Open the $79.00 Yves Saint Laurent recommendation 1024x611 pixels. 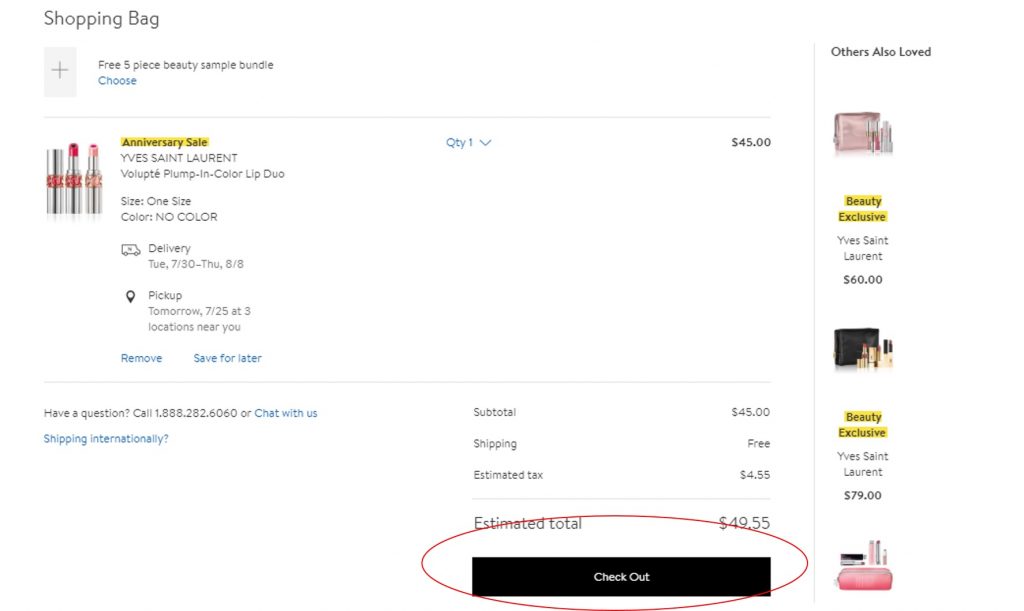click(x=862, y=464)
